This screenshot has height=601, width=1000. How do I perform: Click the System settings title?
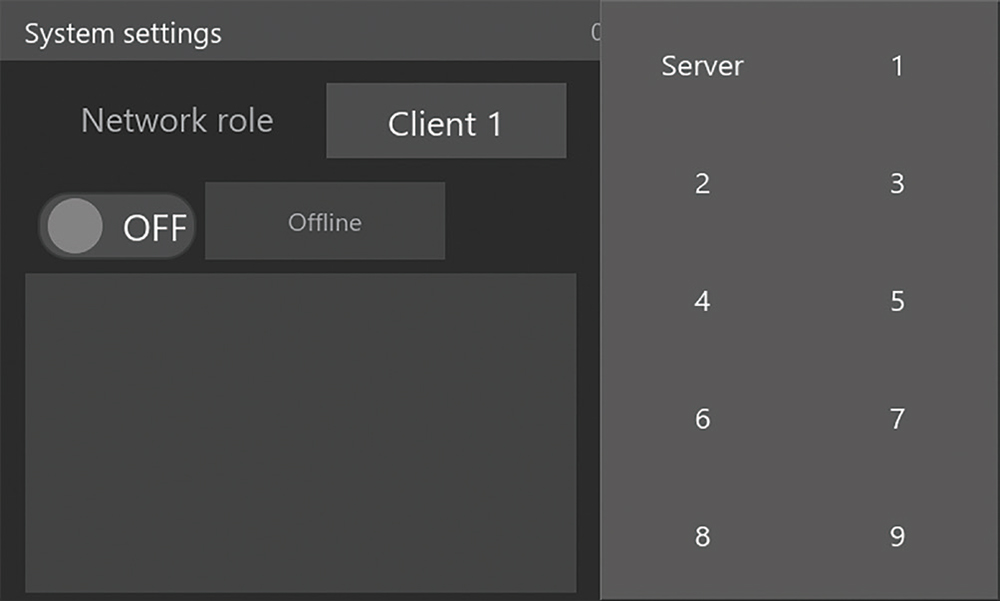click(123, 33)
